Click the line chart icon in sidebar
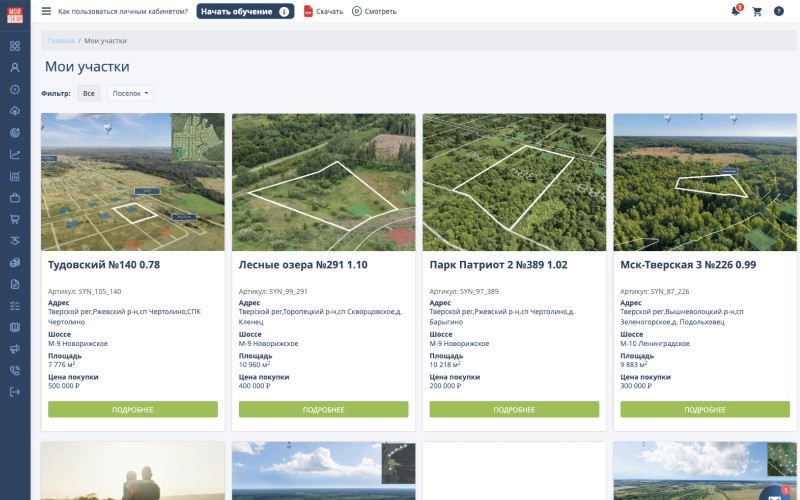800x500 pixels. [15, 154]
